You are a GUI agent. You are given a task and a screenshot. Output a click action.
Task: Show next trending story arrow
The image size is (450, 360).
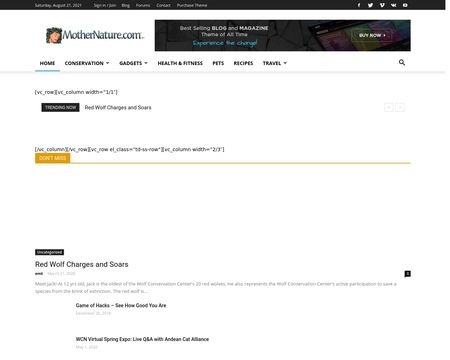(400, 107)
